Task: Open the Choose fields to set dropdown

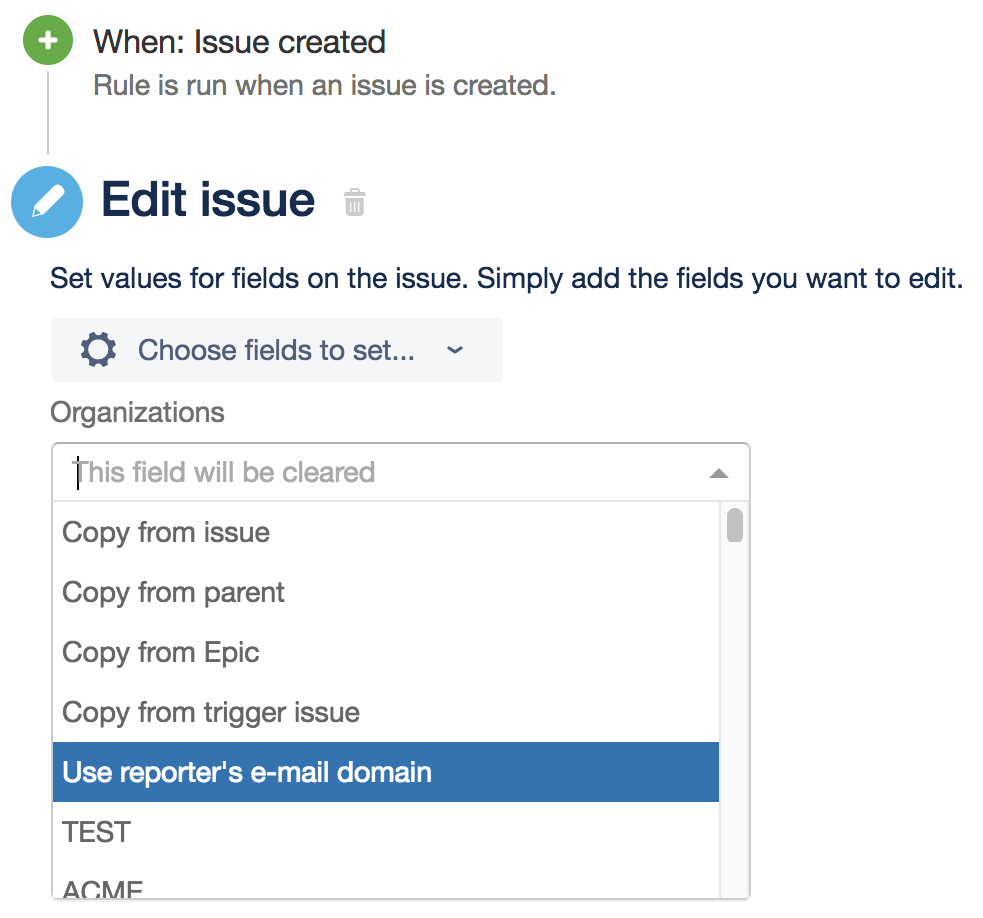Action: [x=276, y=350]
